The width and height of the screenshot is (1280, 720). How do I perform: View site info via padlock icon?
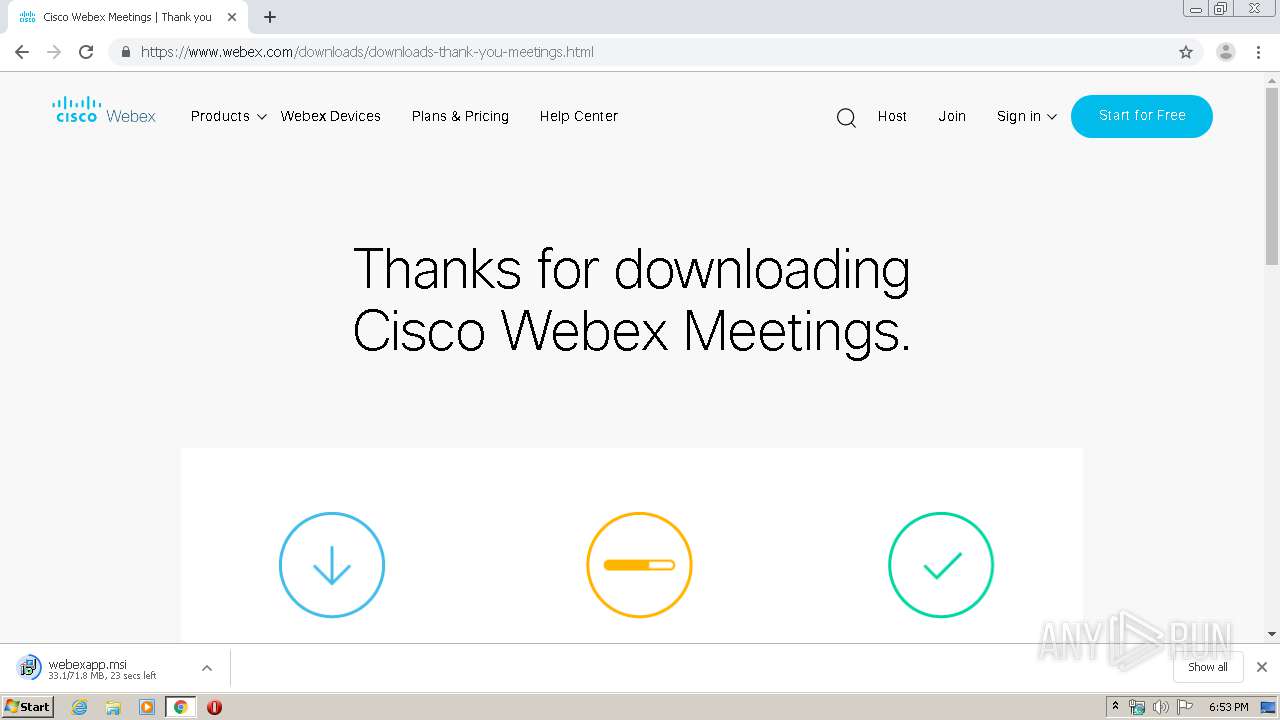coord(125,52)
